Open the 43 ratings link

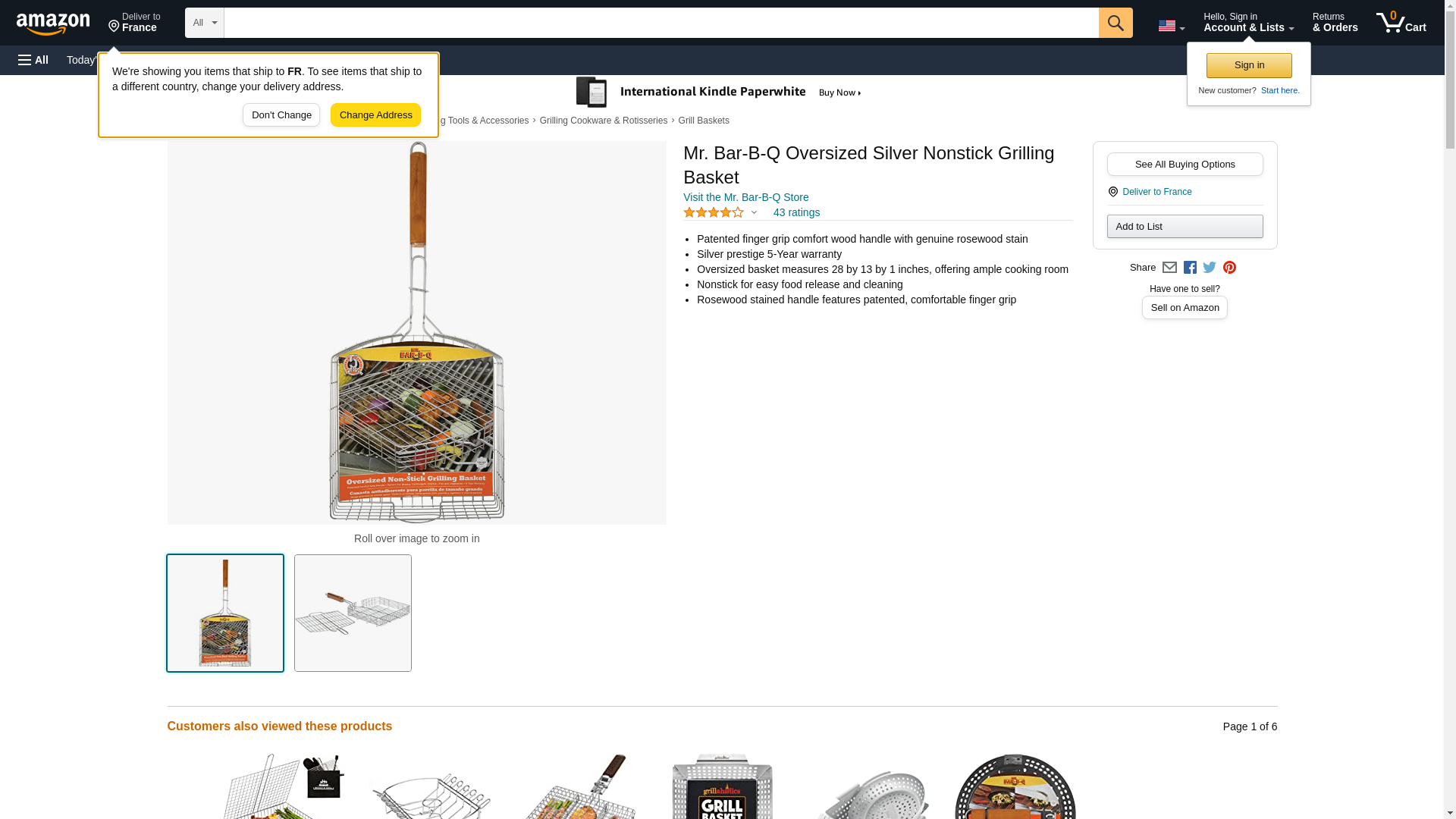796,213
